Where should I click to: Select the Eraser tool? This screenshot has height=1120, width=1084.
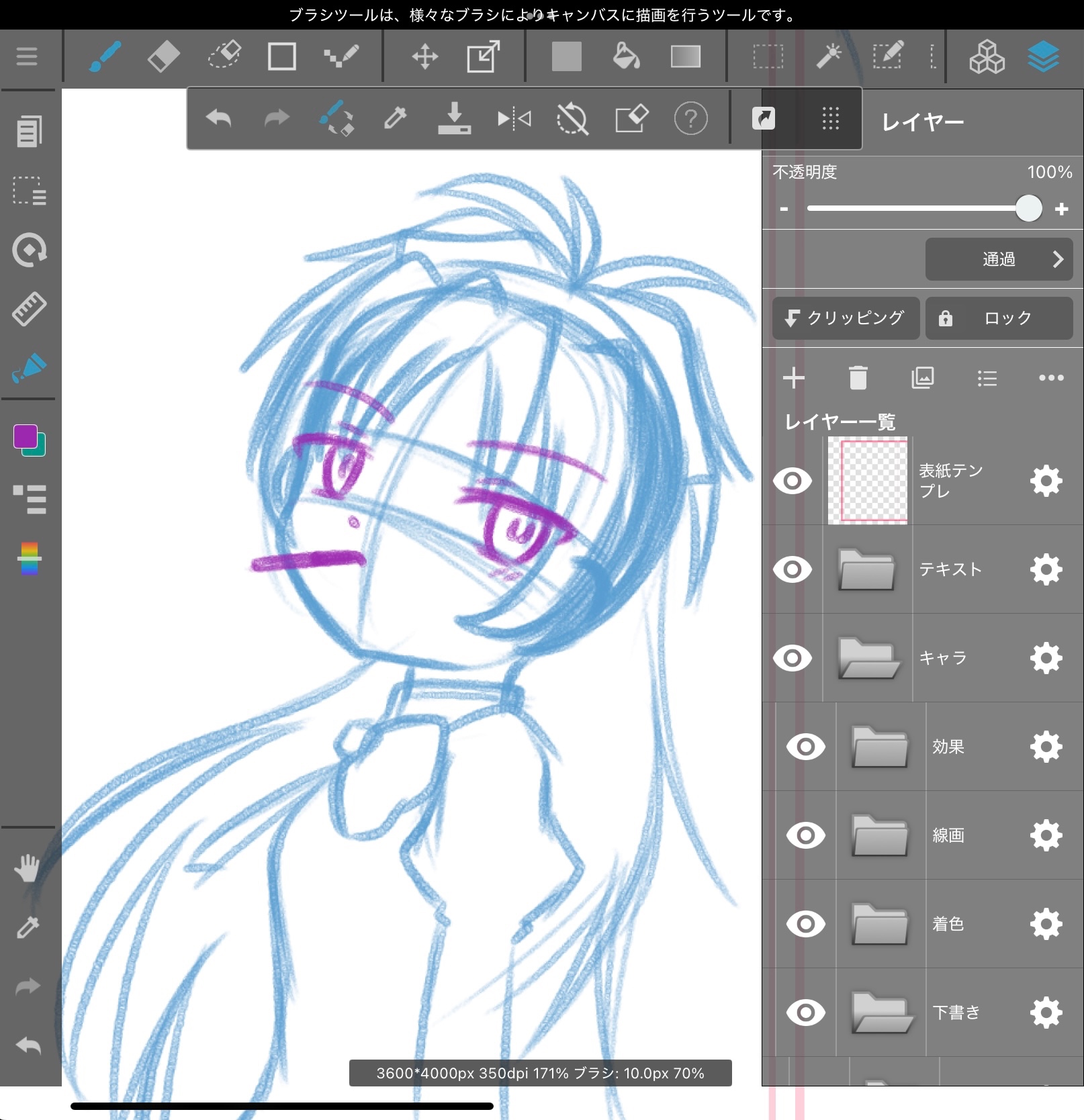click(x=163, y=56)
